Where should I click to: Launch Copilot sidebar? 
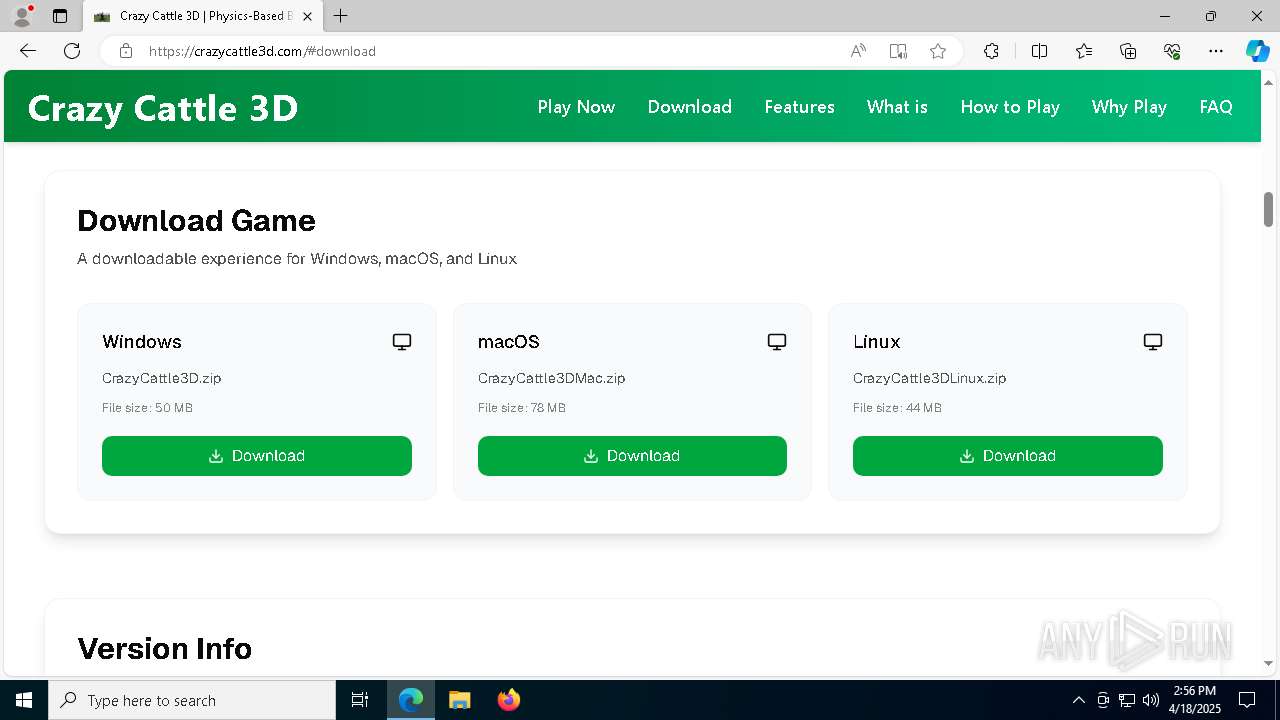click(x=1257, y=51)
